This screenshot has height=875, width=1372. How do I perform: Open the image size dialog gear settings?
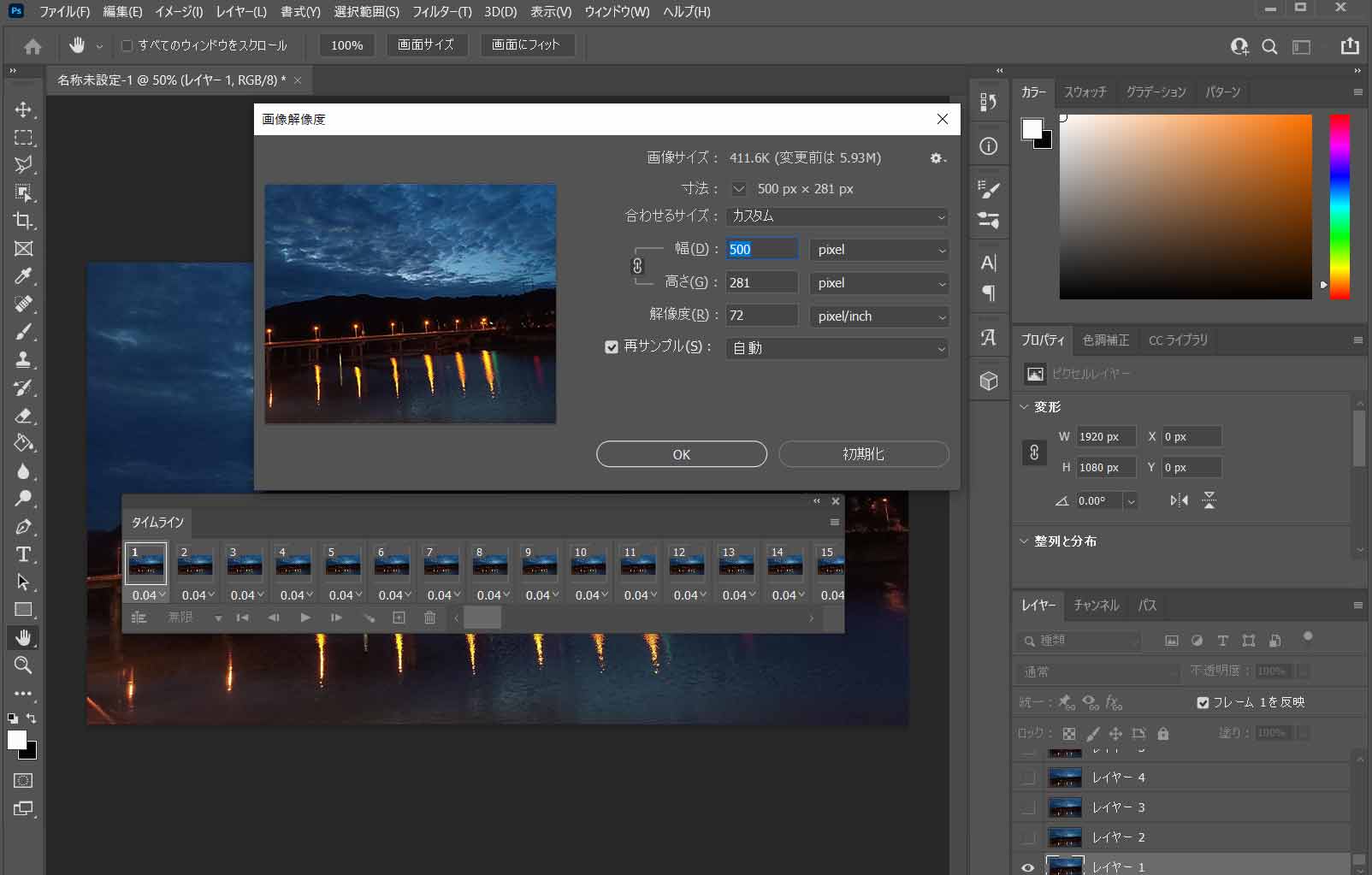coord(937,158)
